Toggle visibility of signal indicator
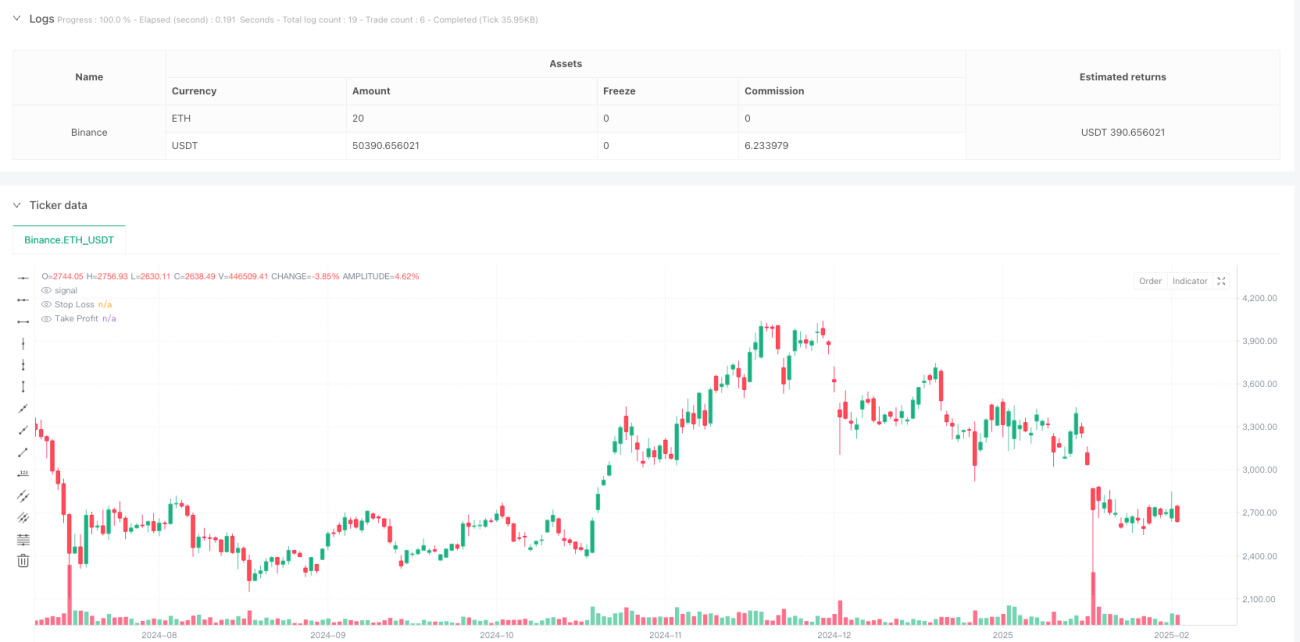1300x642 pixels. click(46, 290)
